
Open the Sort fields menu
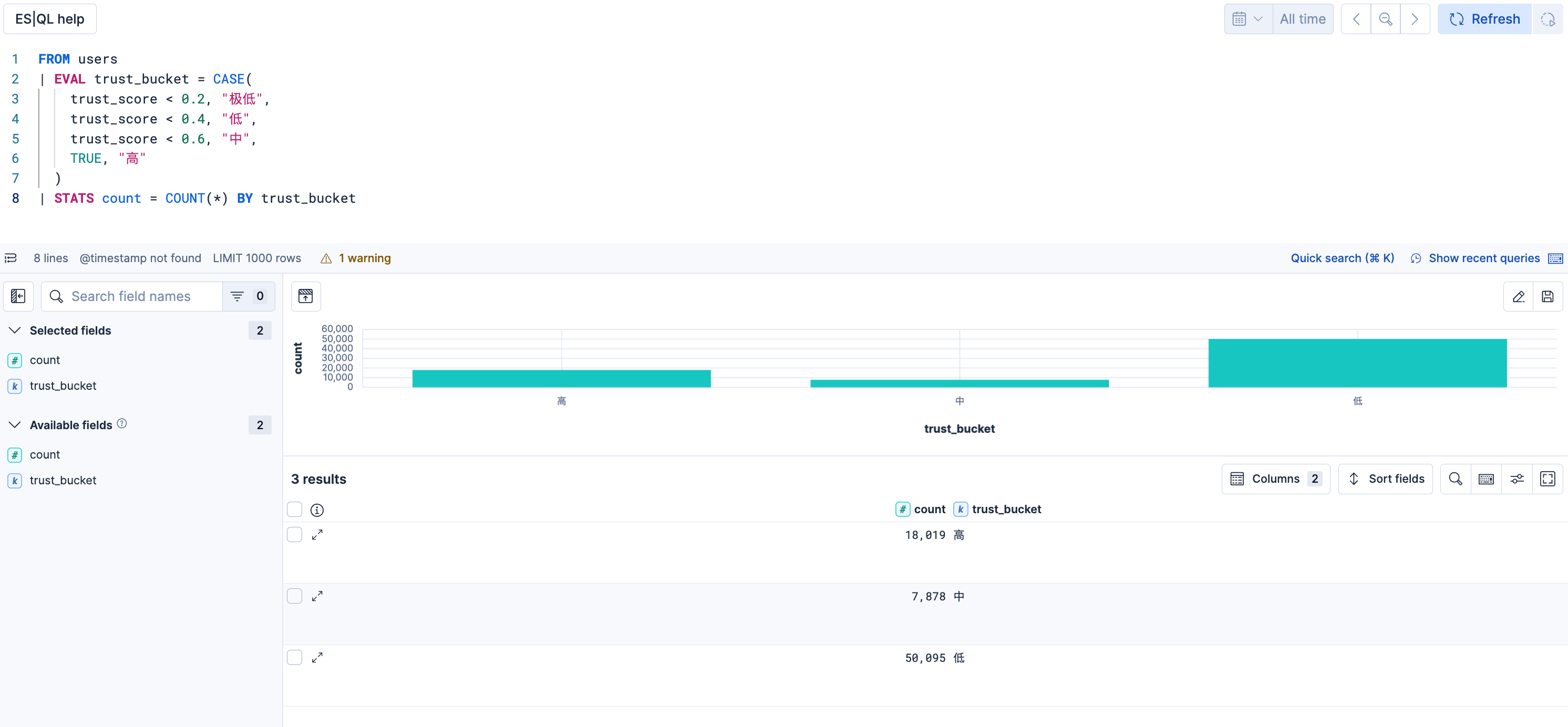tap(1385, 479)
